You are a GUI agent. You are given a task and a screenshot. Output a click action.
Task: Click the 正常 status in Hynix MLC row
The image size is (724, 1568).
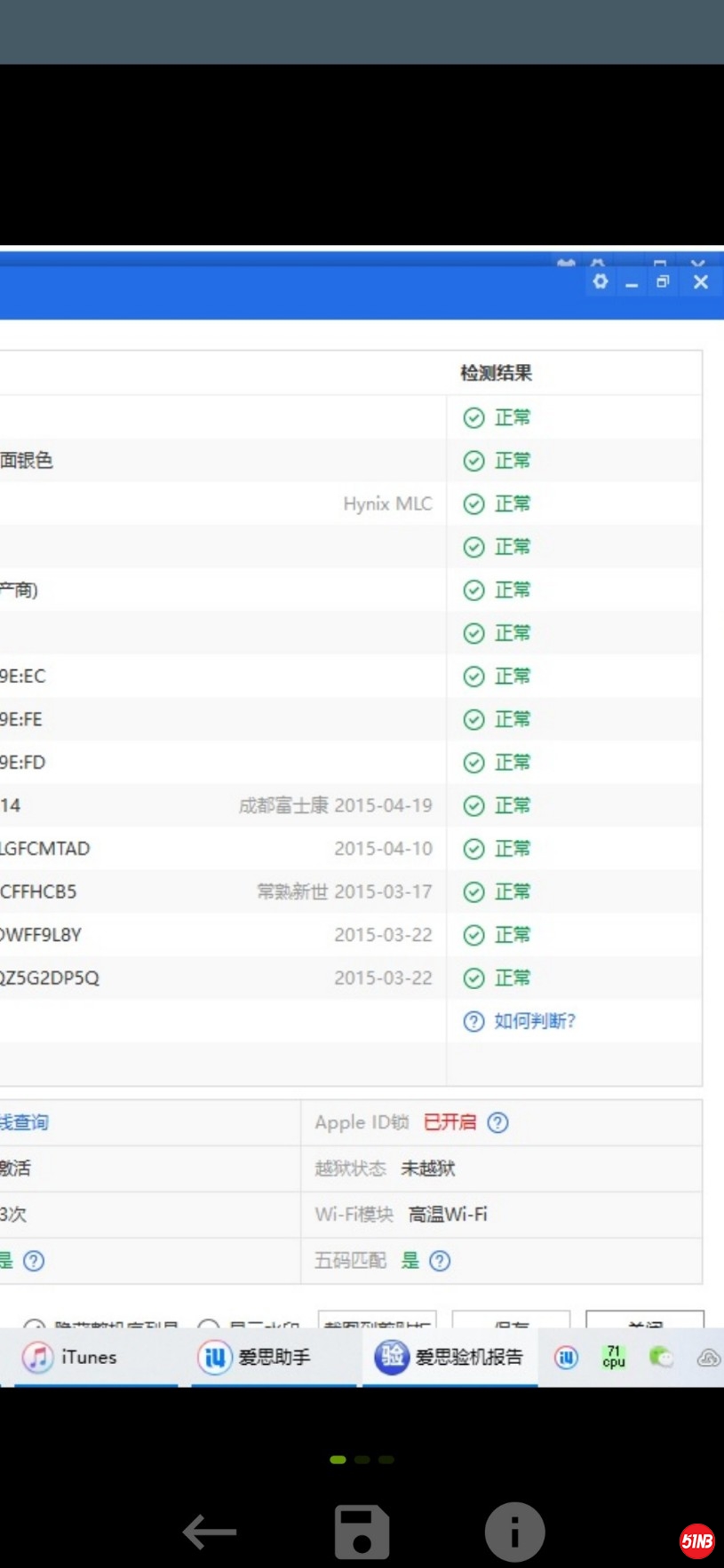pos(512,504)
